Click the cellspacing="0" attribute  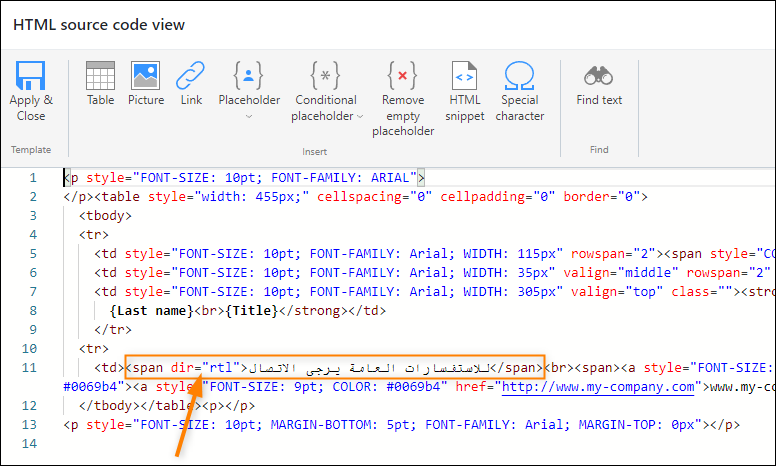(x=375, y=197)
